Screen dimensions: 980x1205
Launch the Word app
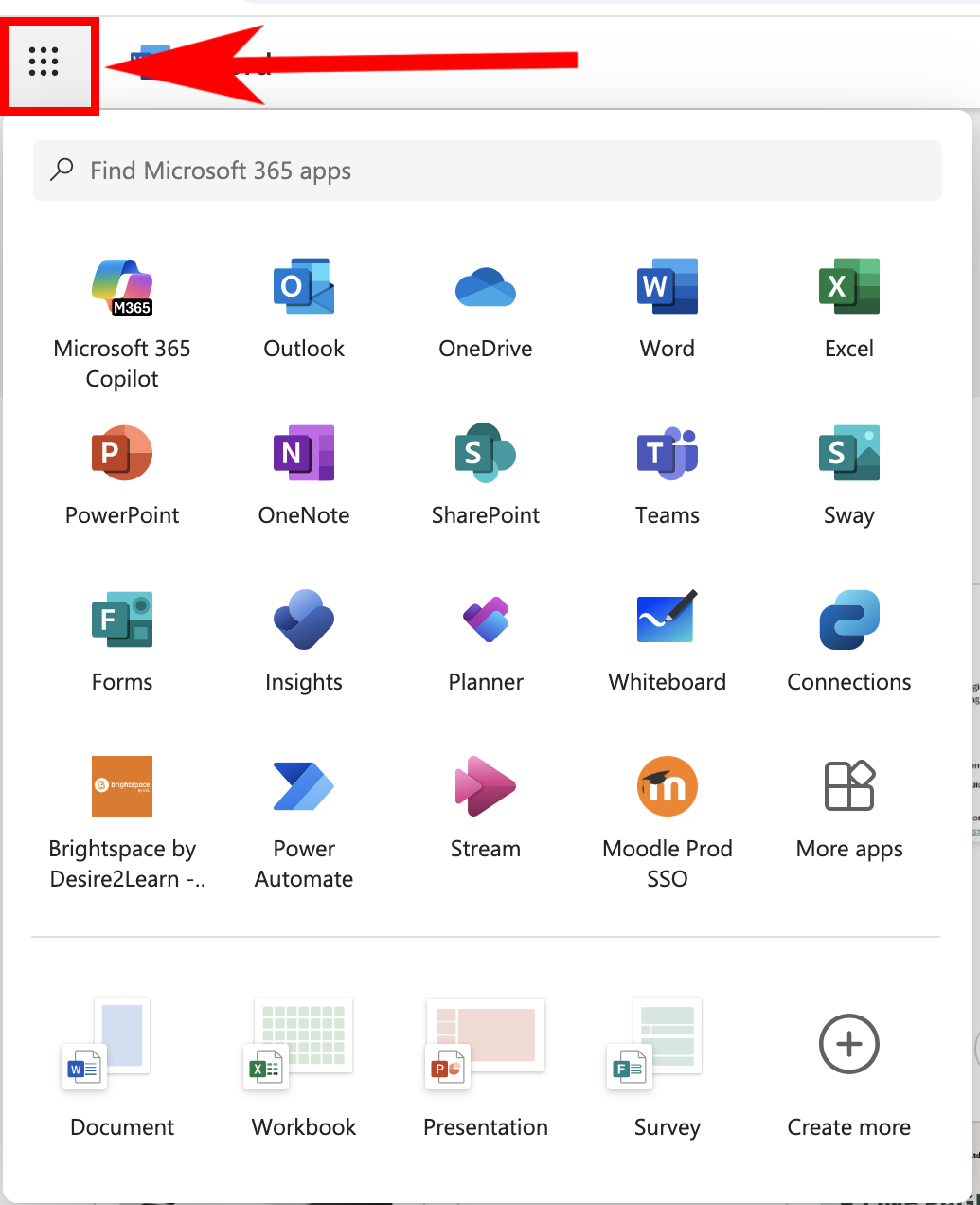point(668,309)
